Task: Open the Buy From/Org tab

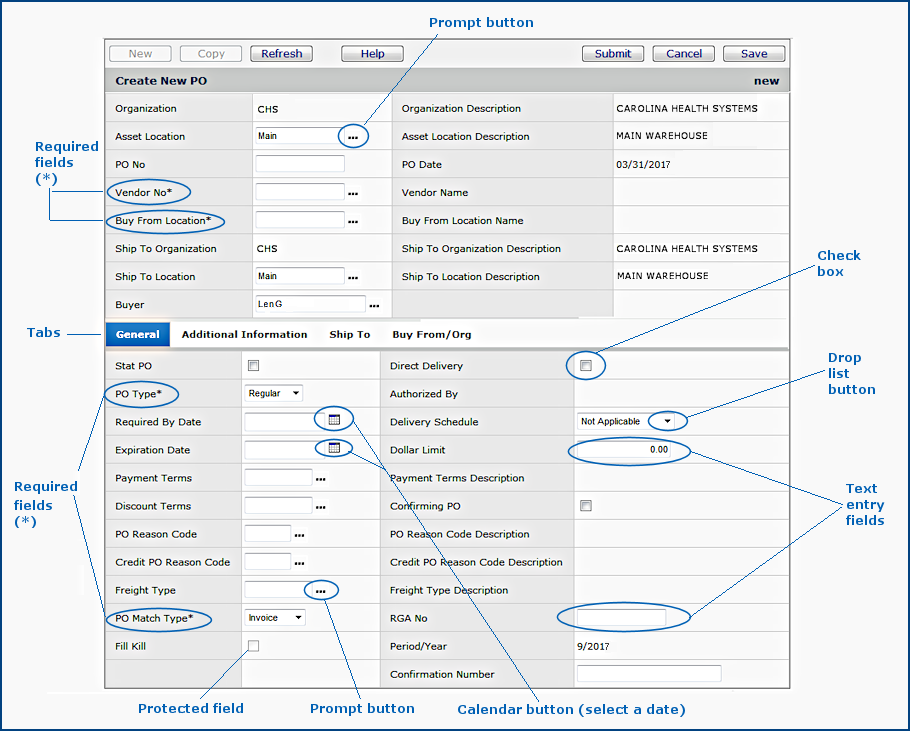Action: click(431, 335)
